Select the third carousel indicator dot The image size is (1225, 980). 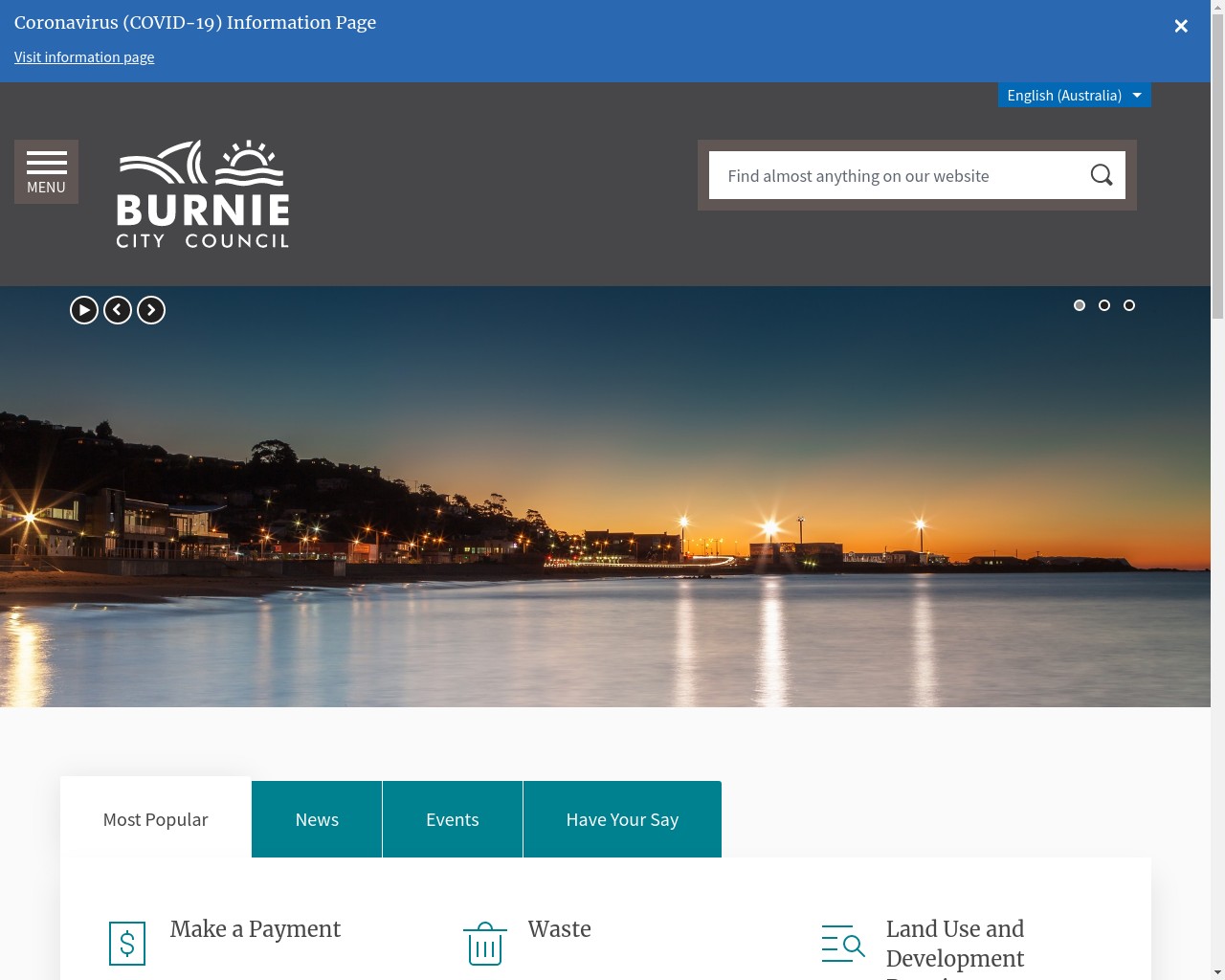pyautogui.click(x=1129, y=305)
